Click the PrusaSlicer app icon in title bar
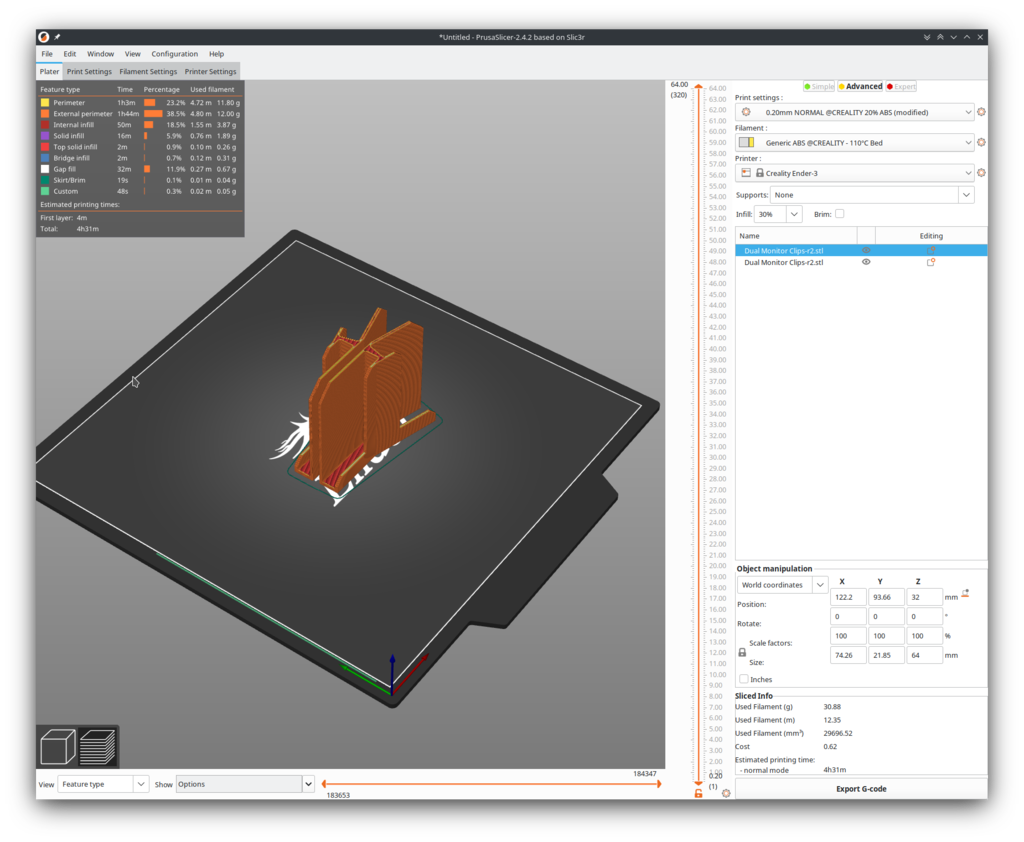The width and height of the screenshot is (1024, 842). (x=44, y=37)
